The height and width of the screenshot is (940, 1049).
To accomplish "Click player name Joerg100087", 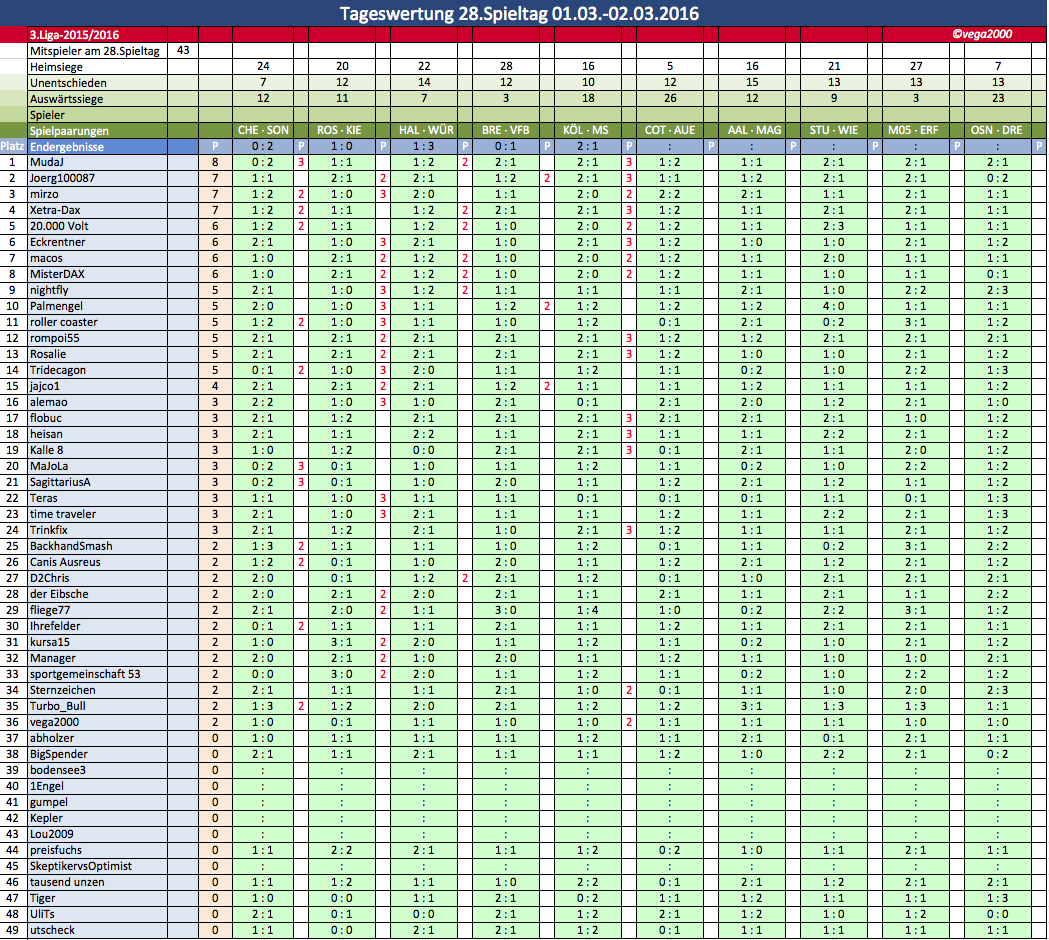I will [62, 179].
